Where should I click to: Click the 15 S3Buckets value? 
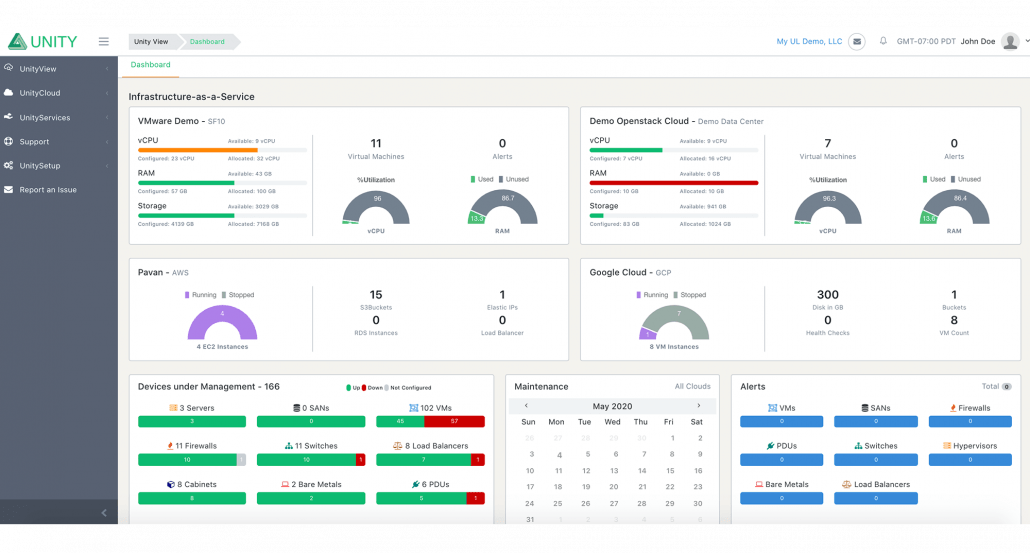(x=376, y=295)
